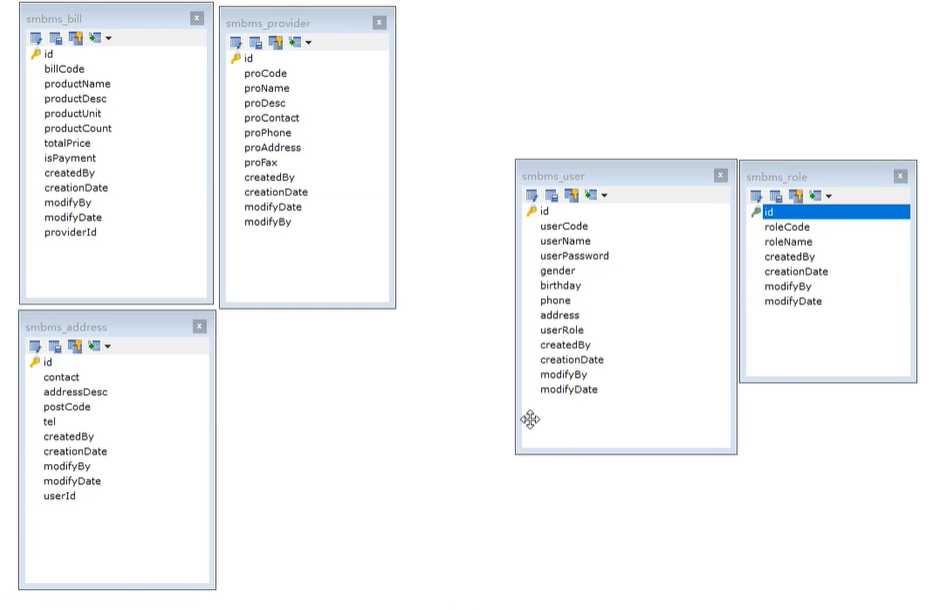Select the postCode column
935x610 pixels.
coord(67,407)
